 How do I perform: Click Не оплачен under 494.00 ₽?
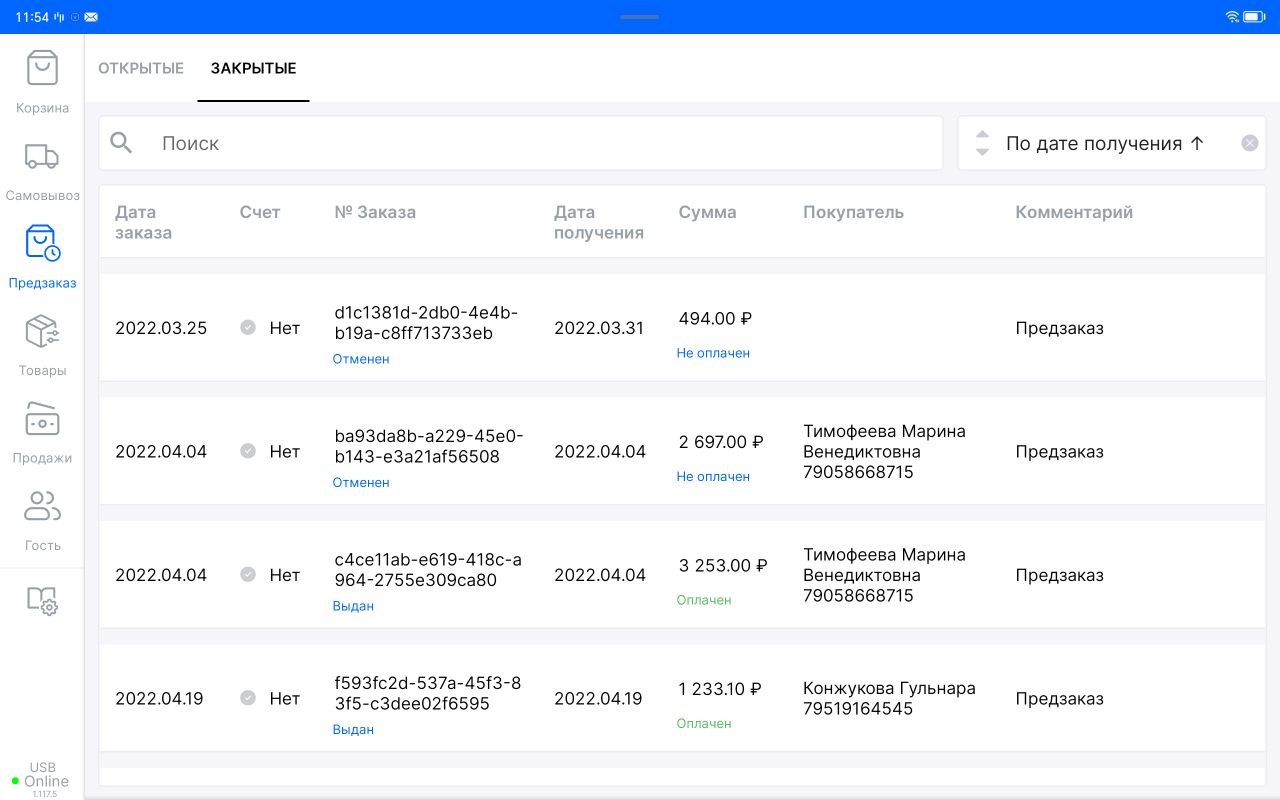tap(713, 353)
